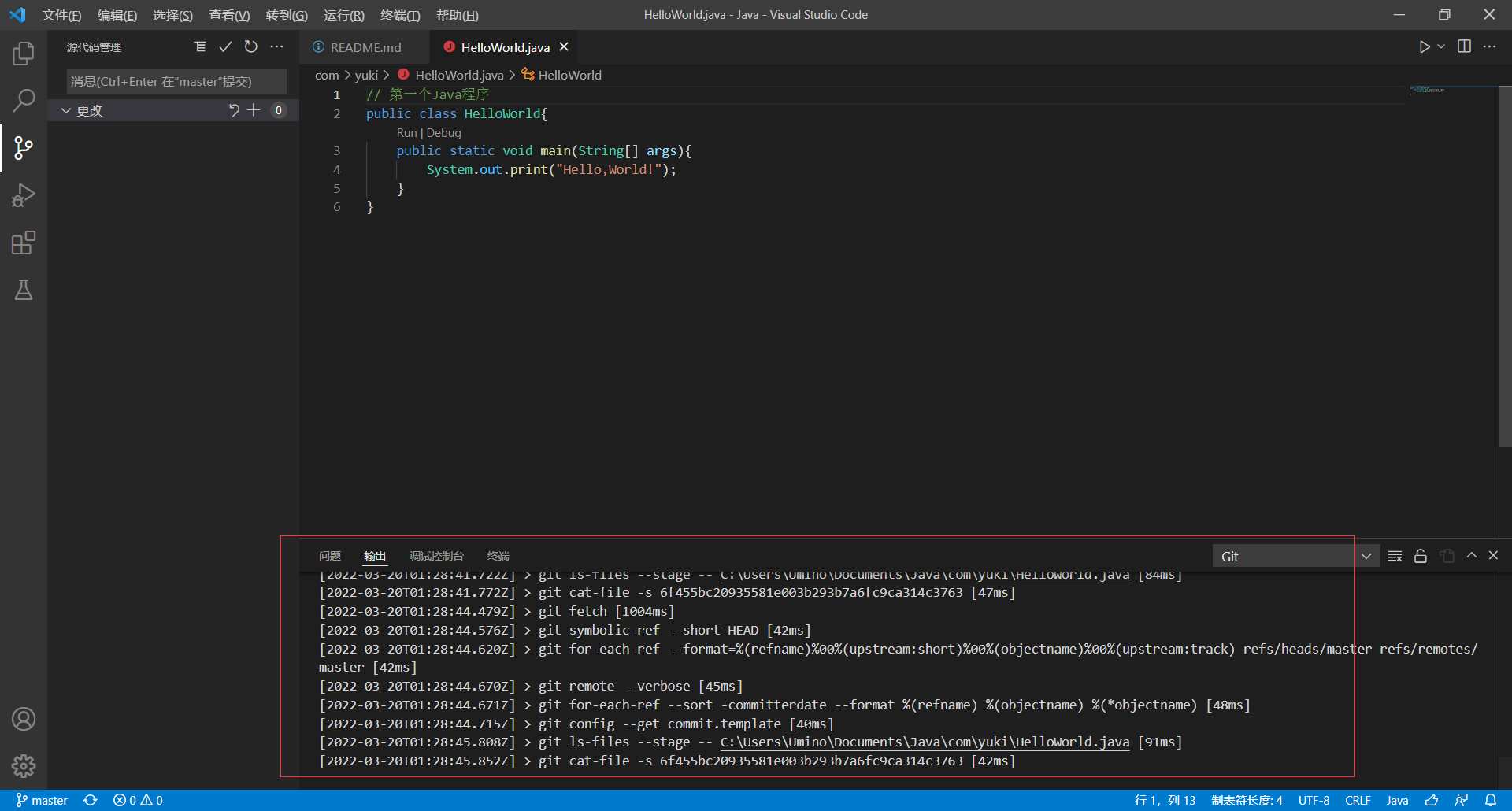Close the HelloWorld.java tab

tap(564, 47)
